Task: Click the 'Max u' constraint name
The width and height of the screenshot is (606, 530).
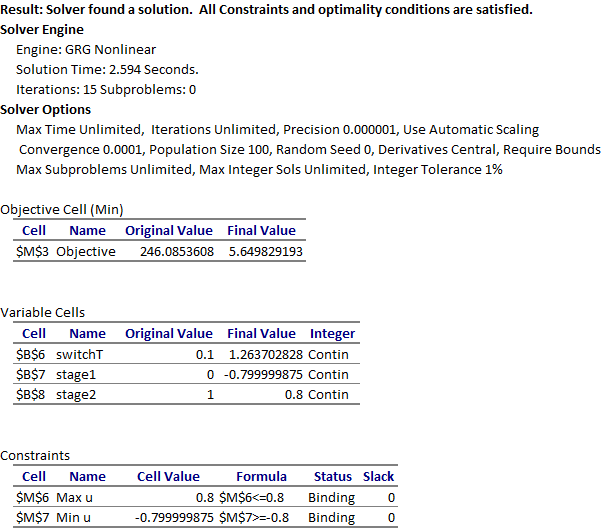Action: pyautogui.click(x=74, y=498)
